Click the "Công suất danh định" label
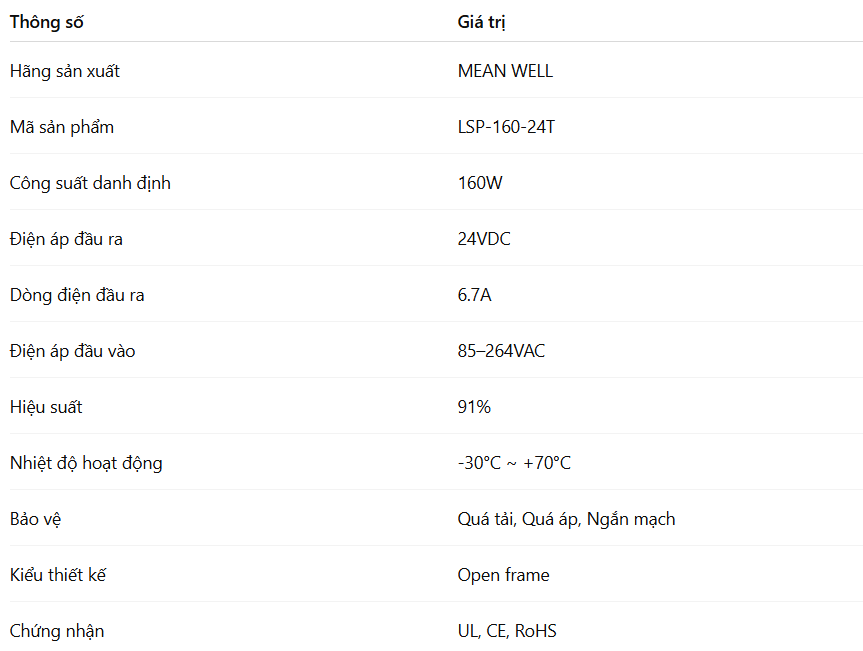 (x=90, y=183)
